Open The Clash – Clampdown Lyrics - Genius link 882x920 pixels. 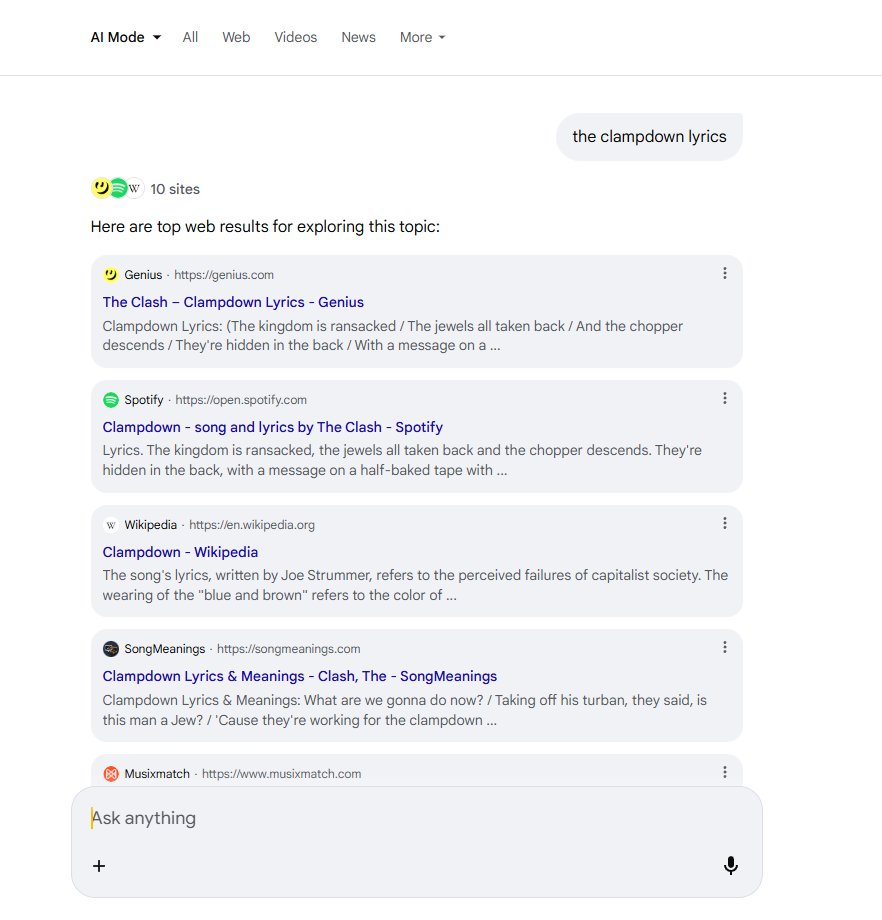233,302
